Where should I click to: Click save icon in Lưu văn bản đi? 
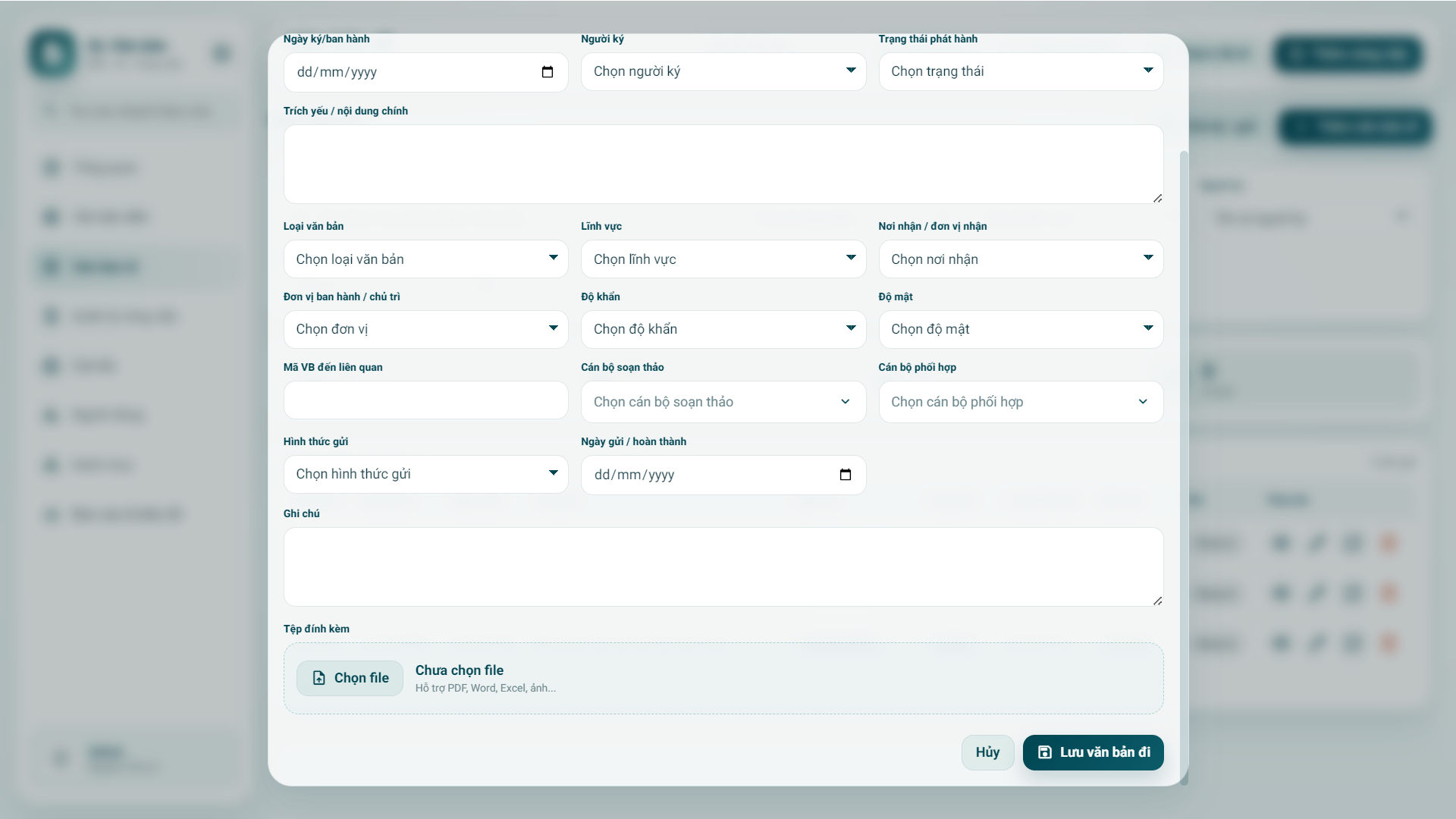pos(1044,752)
